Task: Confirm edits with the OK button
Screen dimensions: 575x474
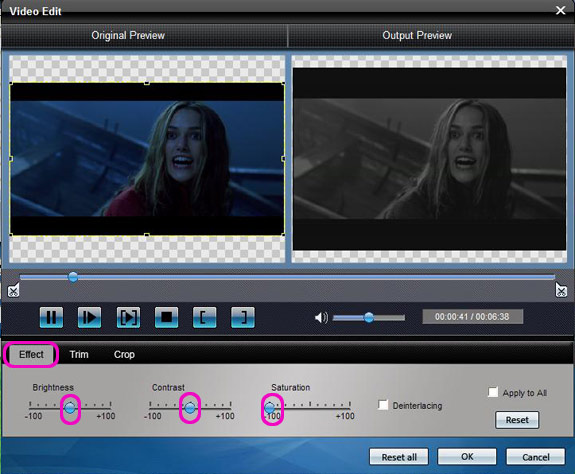Action: click(x=467, y=457)
